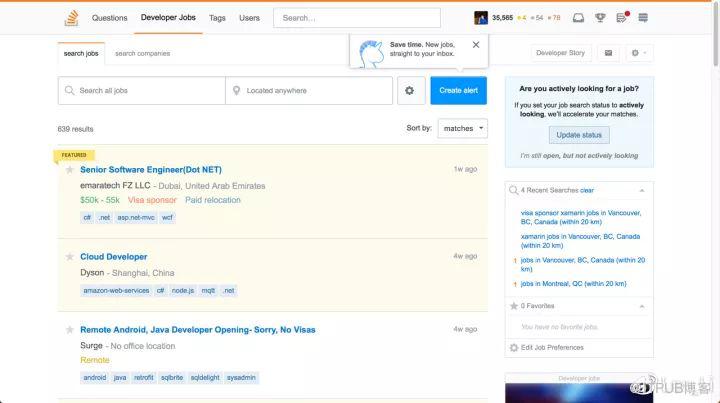Open search filter settings gear button
Viewport: 720px width, 403px height.
tap(411, 90)
